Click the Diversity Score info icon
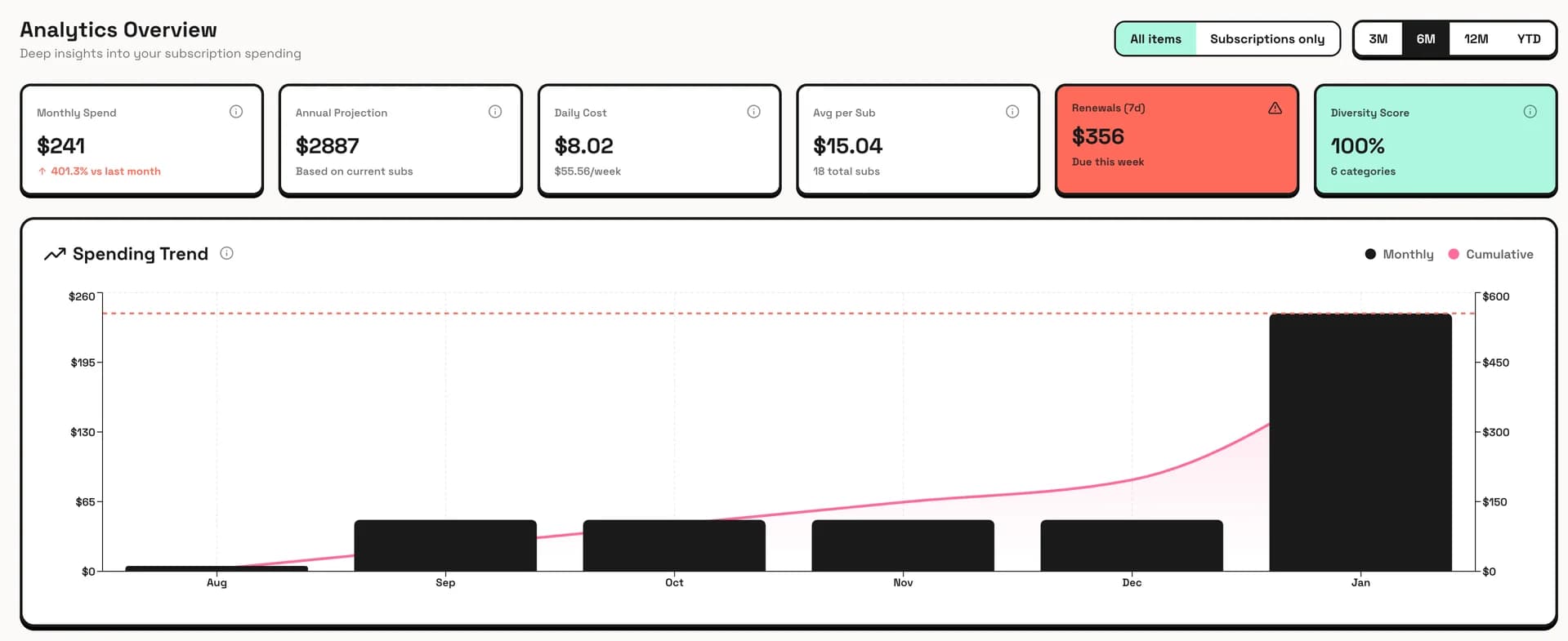Viewport: 1568px width, 641px height. (1530, 112)
